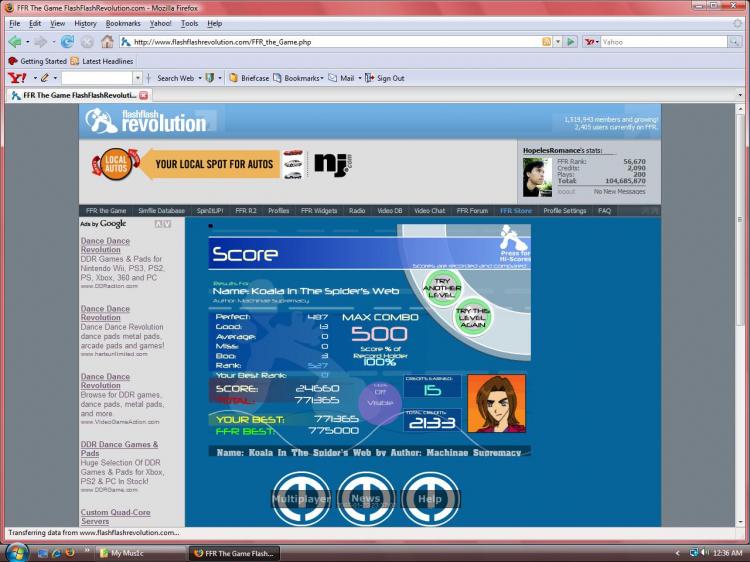Viewport: 750px width, 562px height.
Task: Open the Edit menu
Action: coord(35,23)
